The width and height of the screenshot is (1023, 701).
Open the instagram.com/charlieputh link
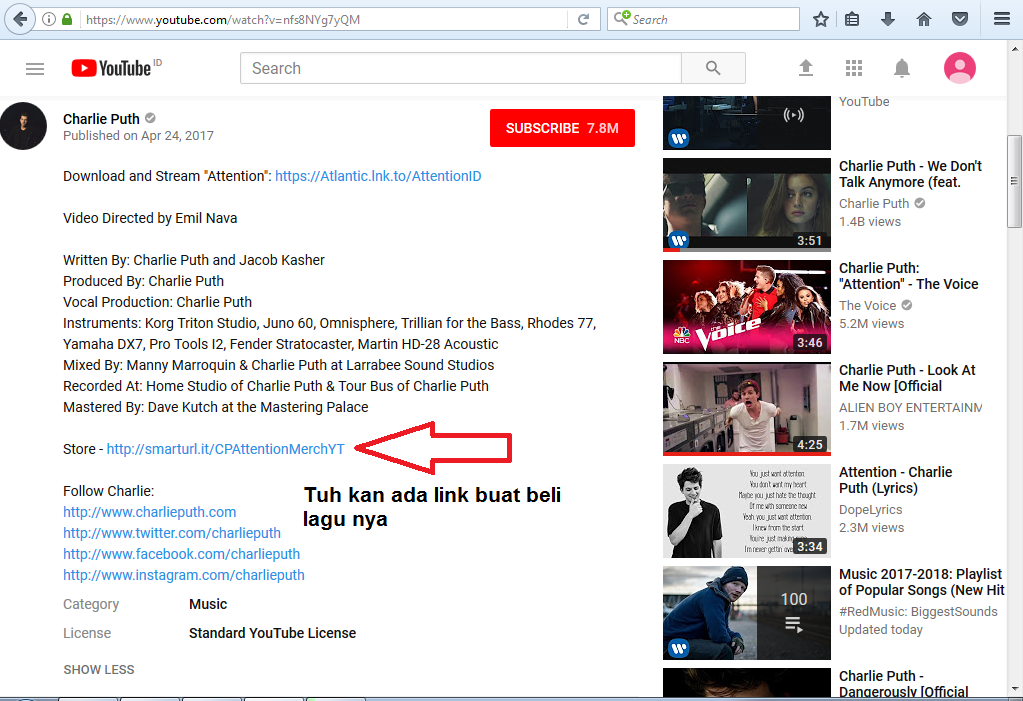183,575
